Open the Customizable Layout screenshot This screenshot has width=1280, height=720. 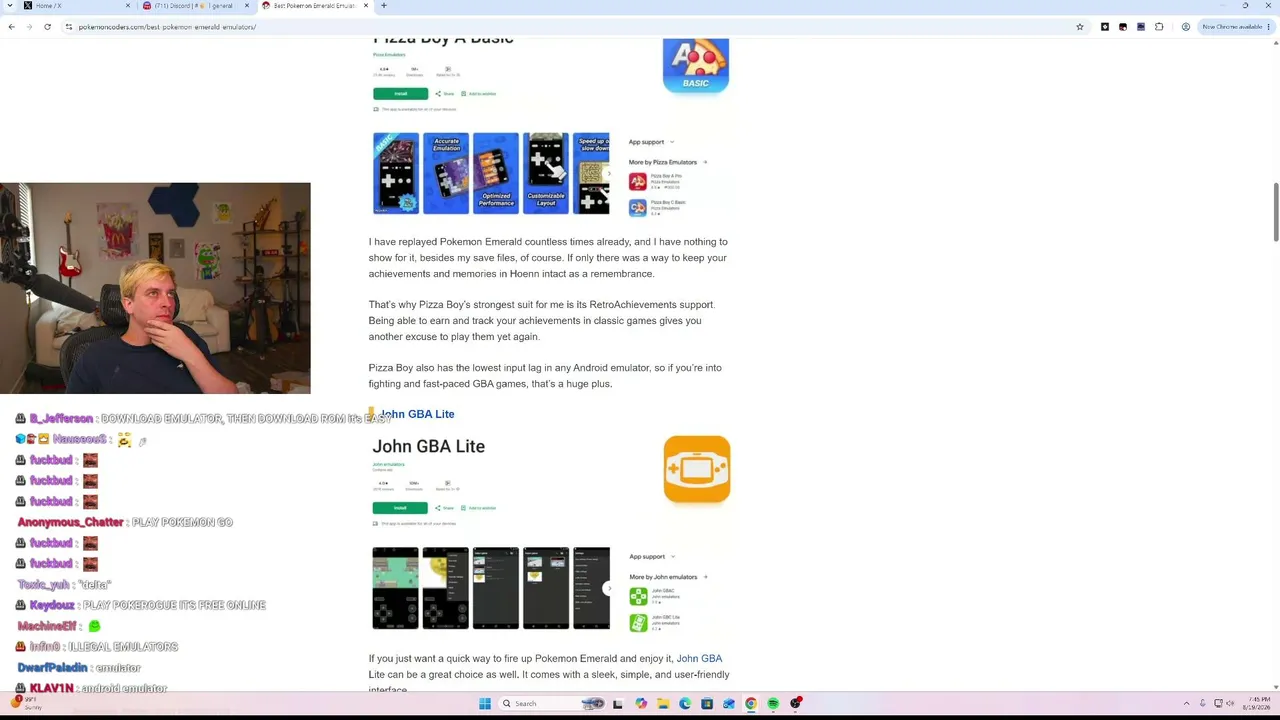[546, 173]
